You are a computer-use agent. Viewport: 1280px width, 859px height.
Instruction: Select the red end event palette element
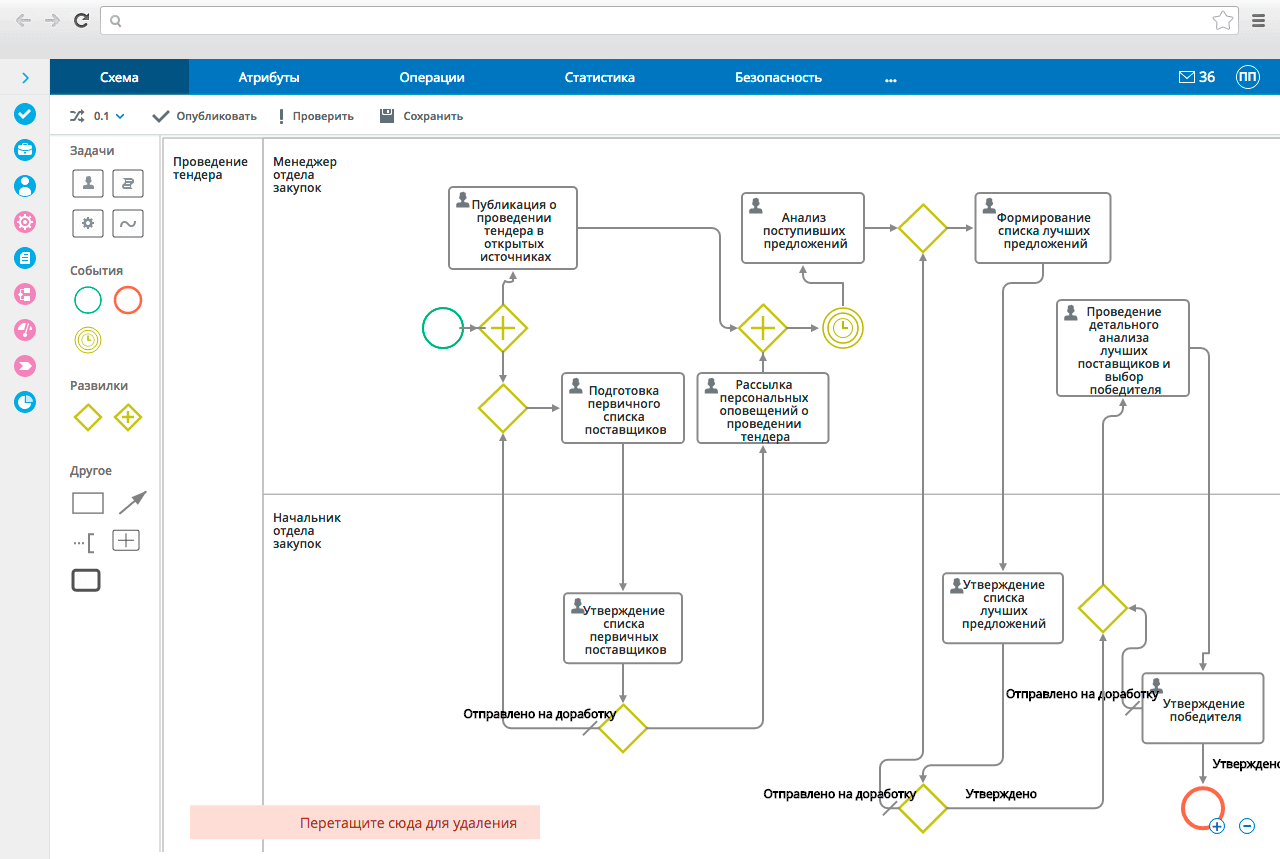pos(128,300)
